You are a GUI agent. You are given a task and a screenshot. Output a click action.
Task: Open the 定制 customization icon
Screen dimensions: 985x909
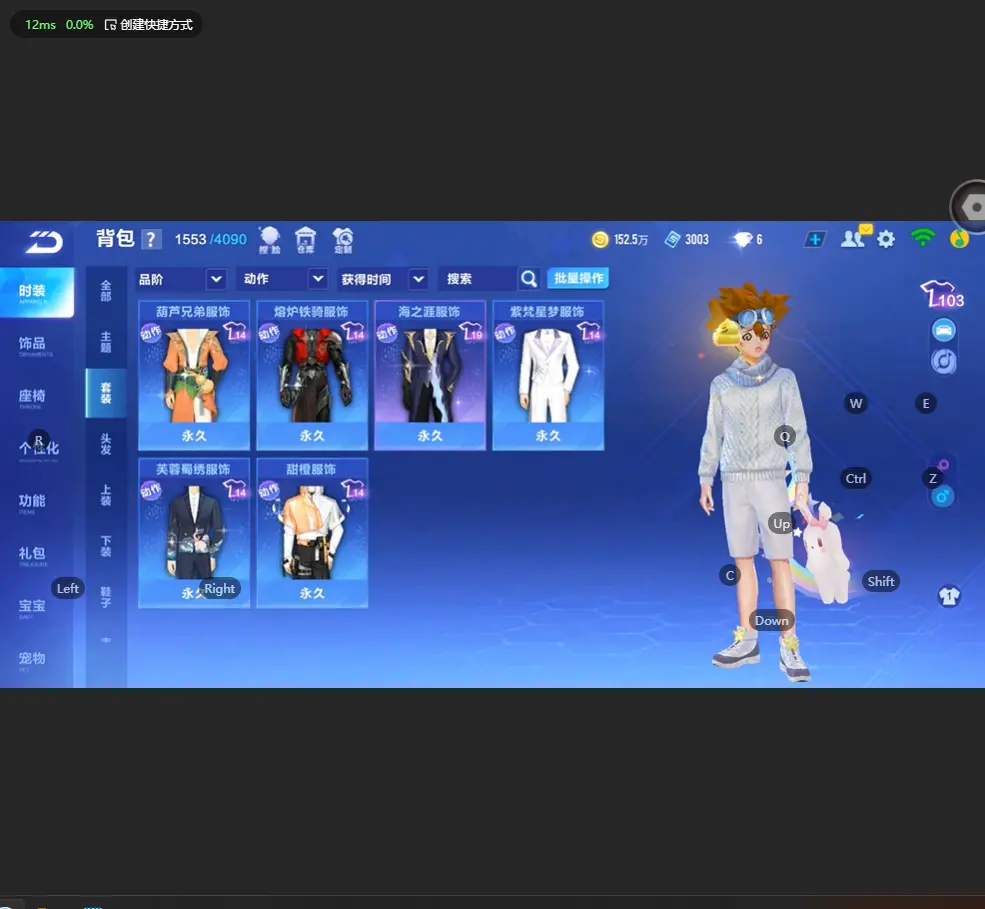click(x=343, y=240)
